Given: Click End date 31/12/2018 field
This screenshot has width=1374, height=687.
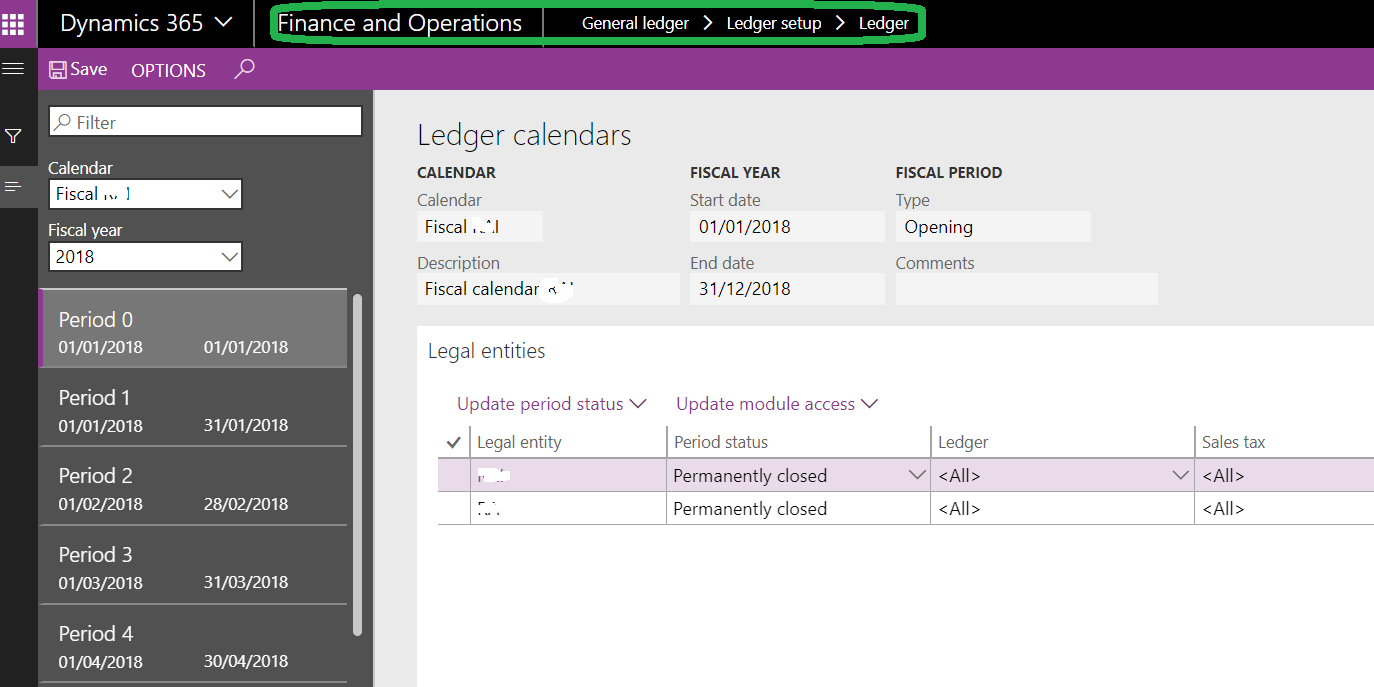Looking at the screenshot, I should pyautogui.click(x=787, y=289).
